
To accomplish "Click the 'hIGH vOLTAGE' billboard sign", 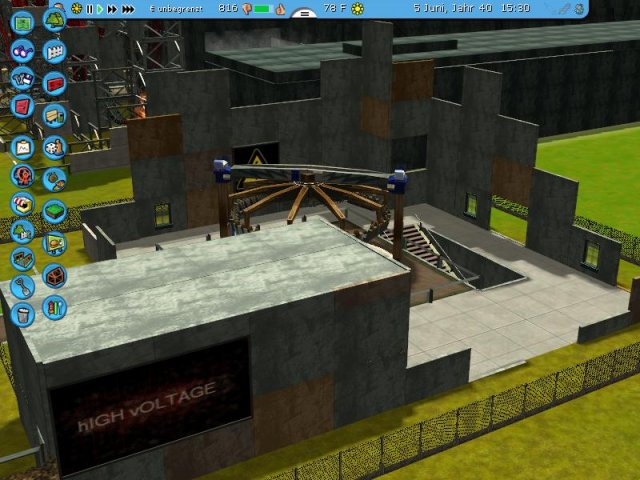I will (149, 405).
